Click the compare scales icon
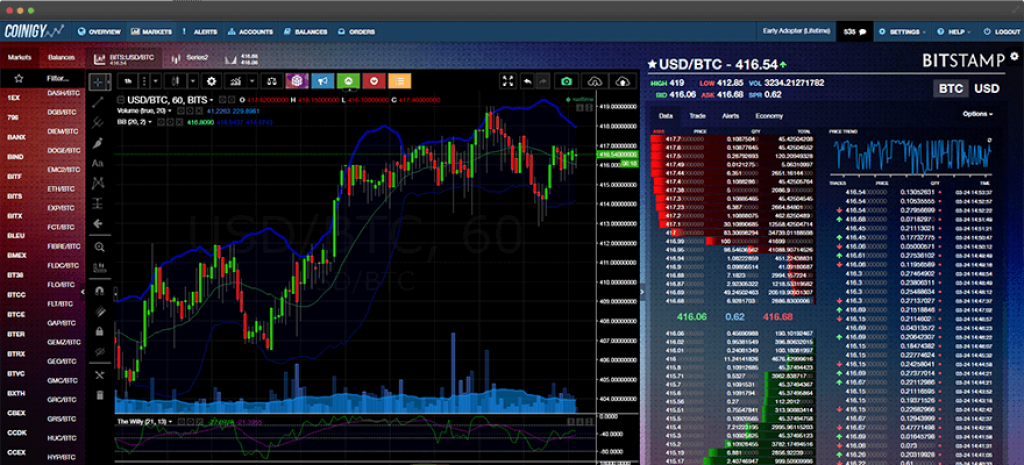This screenshot has width=1024, height=465. 271,81
